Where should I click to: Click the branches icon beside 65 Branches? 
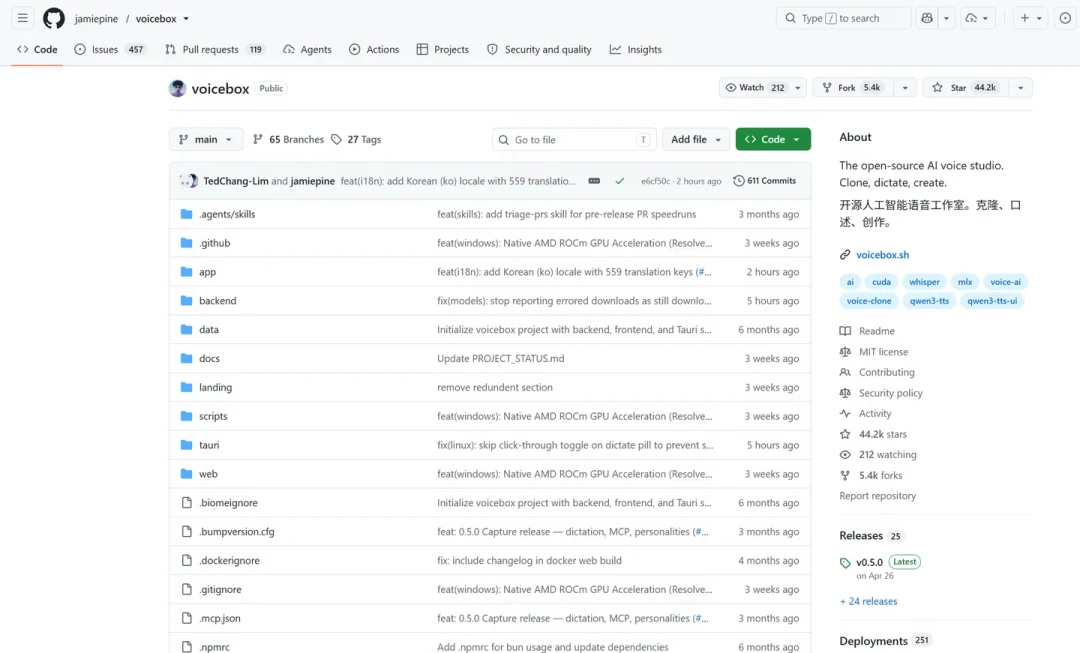pos(258,139)
